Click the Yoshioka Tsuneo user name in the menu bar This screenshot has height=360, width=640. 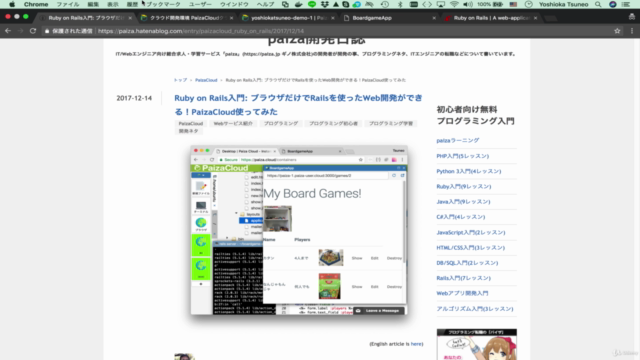(x=564, y=4)
